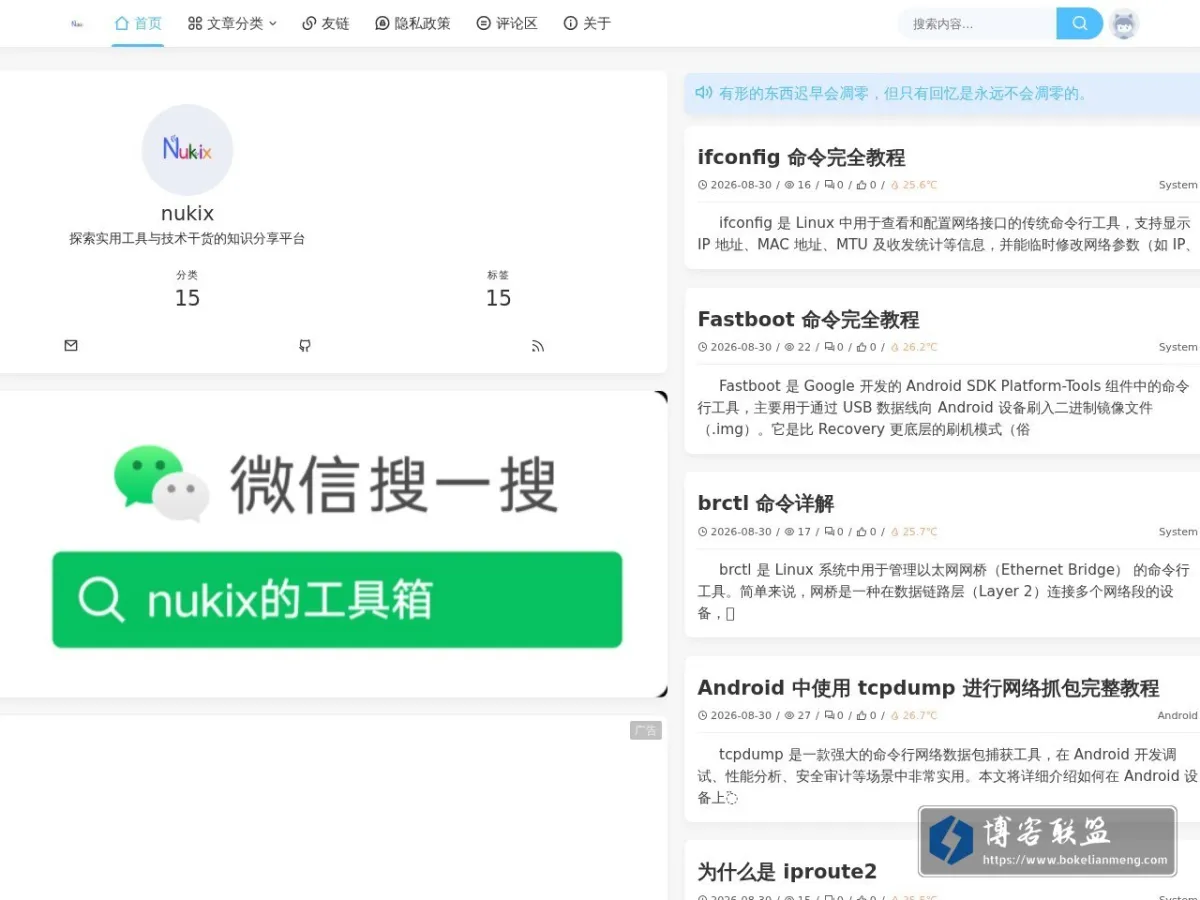Click the Fastboot post excerpt text
Screen dimensions: 1200x900
coord(945,407)
